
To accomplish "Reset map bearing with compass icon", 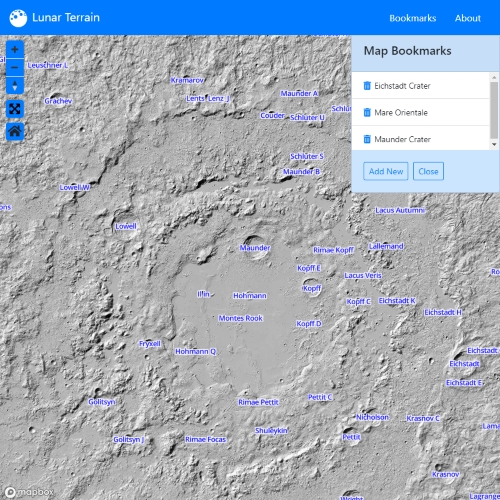I will (x=15, y=85).
